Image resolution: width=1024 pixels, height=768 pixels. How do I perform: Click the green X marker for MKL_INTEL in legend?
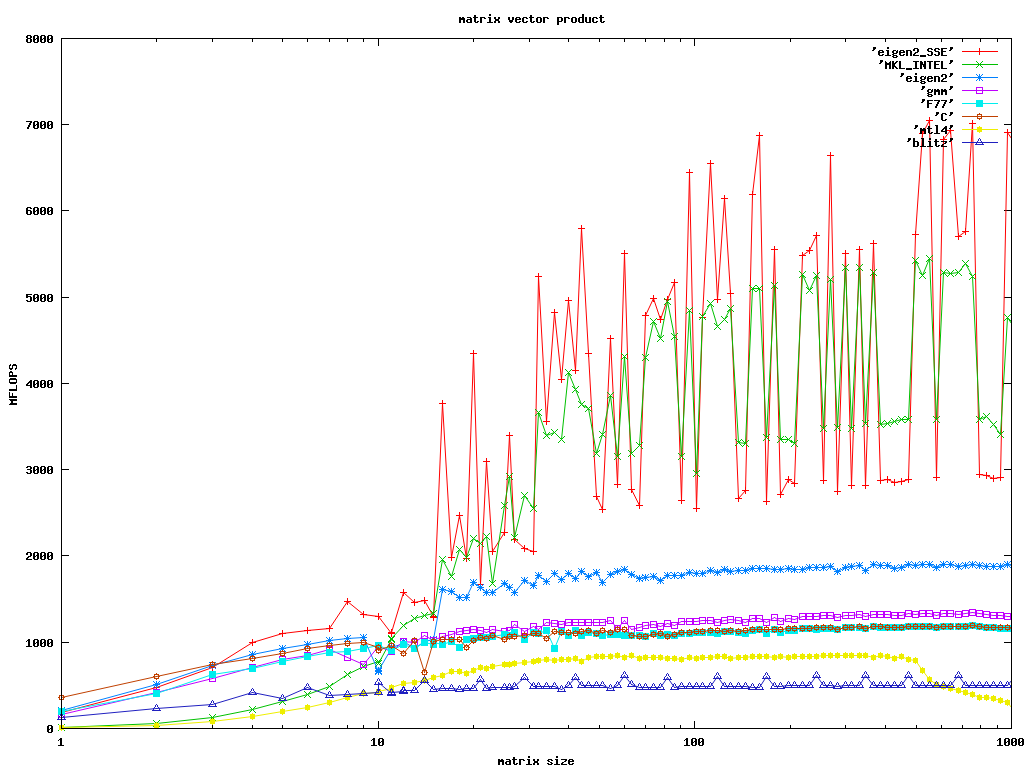980,64
